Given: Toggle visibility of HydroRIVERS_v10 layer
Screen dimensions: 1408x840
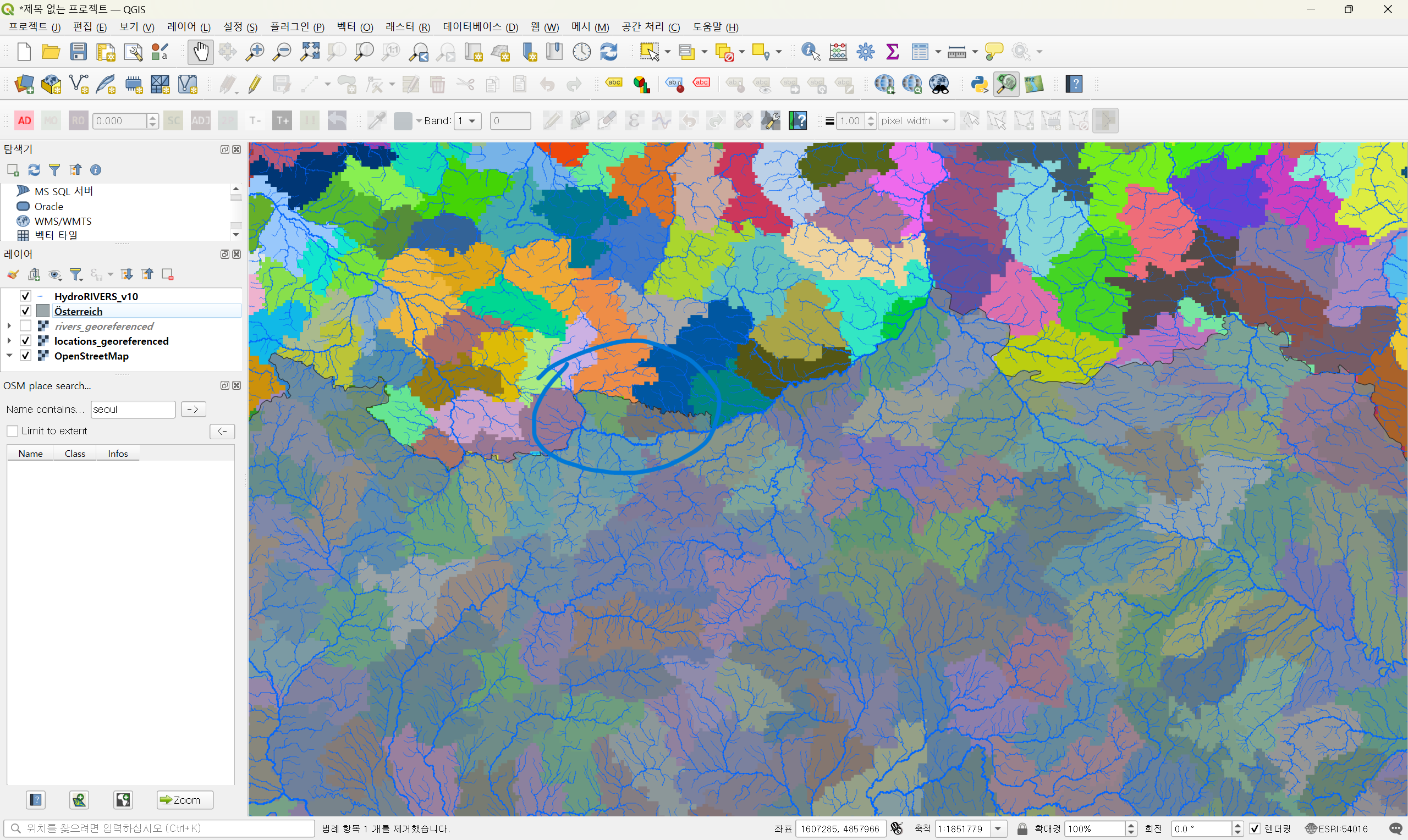Looking at the screenshot, I should tap(25, 296).
